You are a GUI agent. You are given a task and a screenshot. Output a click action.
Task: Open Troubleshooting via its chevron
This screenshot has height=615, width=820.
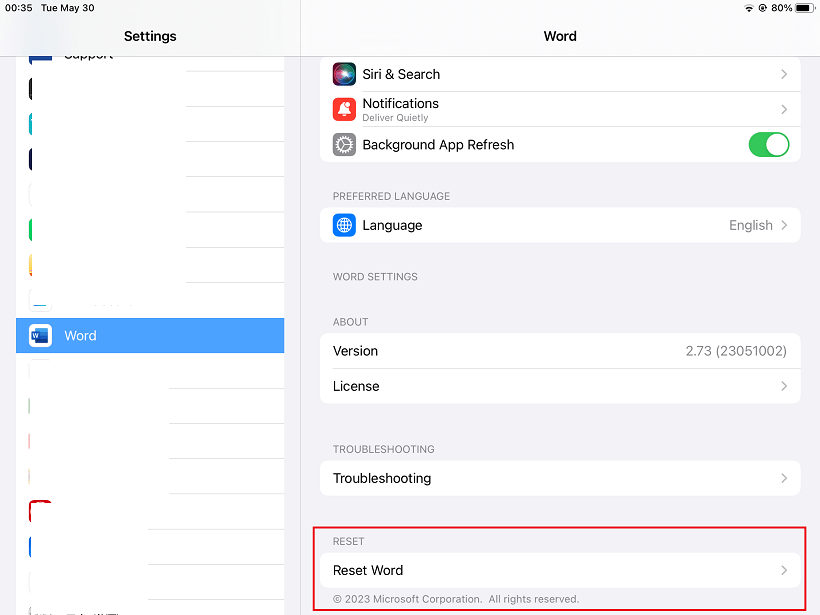point(784,478)
